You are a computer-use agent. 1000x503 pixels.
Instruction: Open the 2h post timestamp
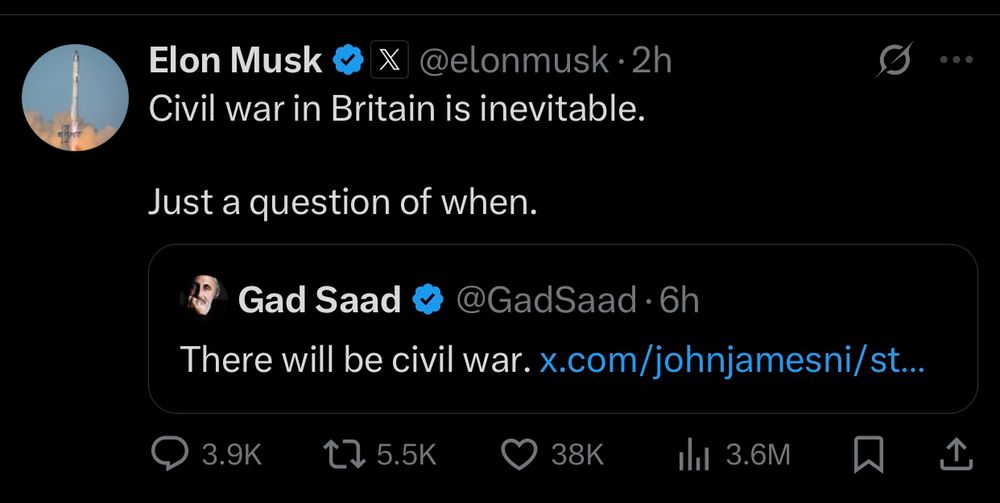[x=651, y=61]
